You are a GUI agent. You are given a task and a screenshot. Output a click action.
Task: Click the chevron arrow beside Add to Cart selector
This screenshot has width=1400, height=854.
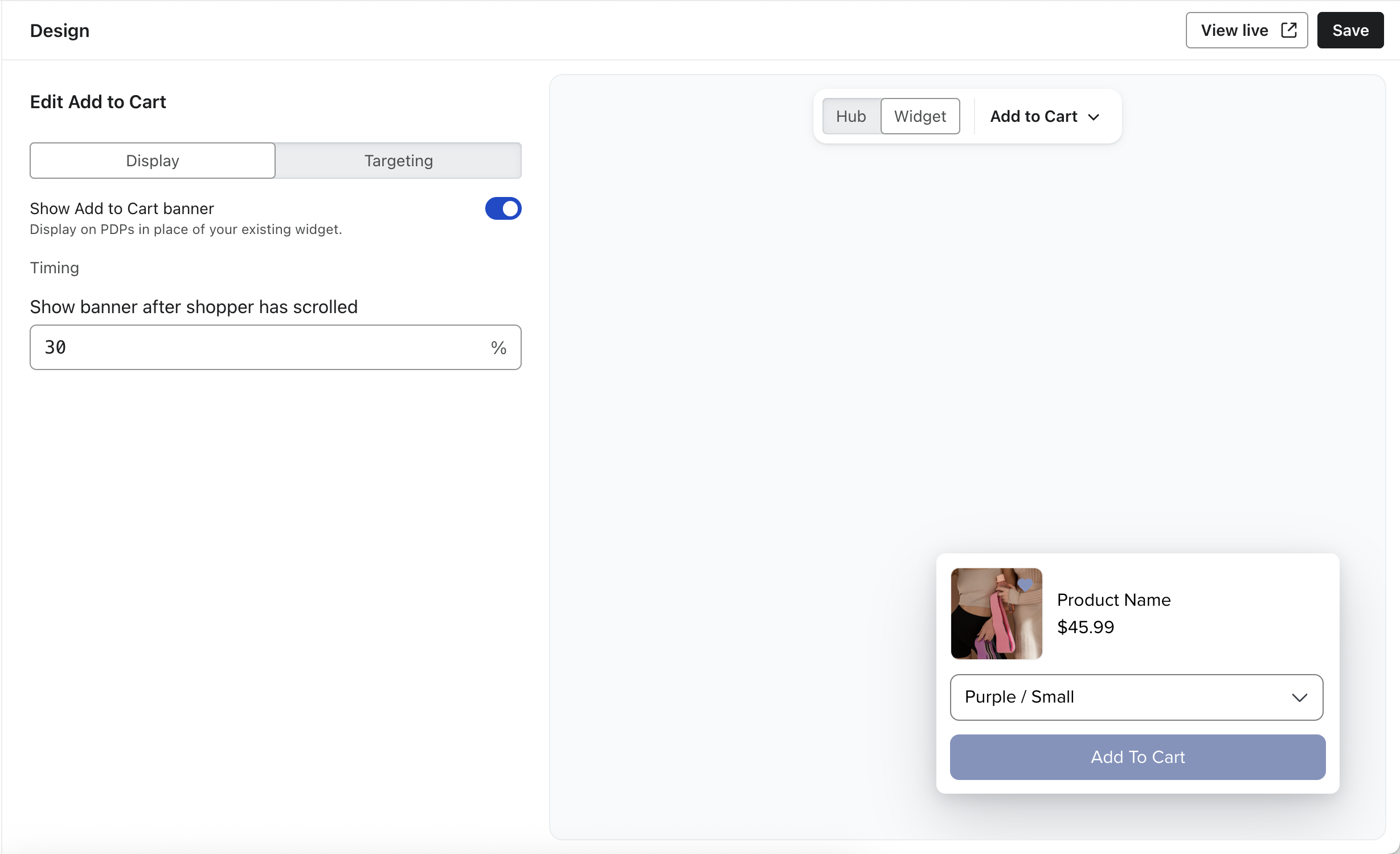point(1093,117)
